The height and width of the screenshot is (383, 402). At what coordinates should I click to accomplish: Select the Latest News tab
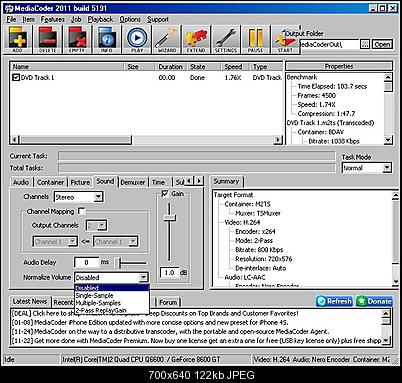29,301
